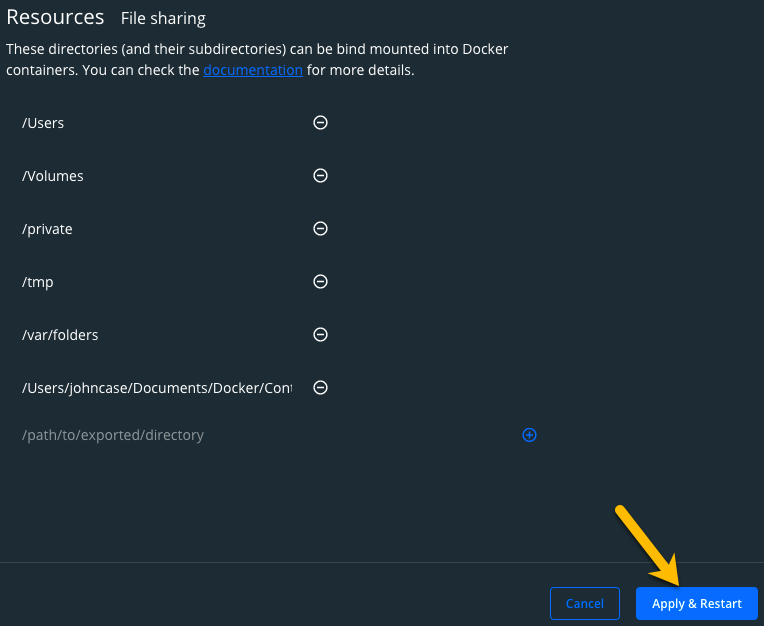Click the File sharing section title

163,19
